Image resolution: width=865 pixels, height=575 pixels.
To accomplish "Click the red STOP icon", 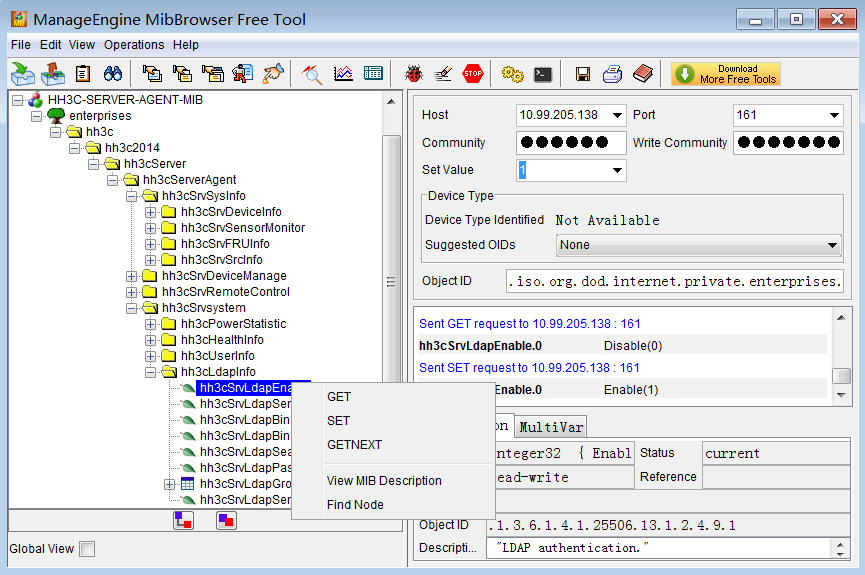I will tap(473, 73).
